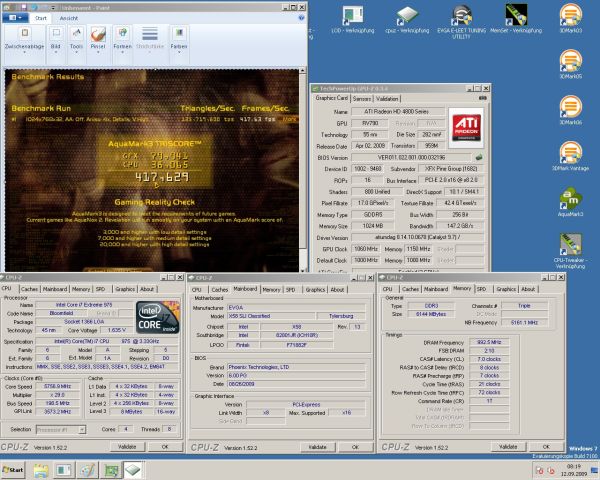
Task: Click OK in CPU-Z processor window
Action: pos(165,447)
